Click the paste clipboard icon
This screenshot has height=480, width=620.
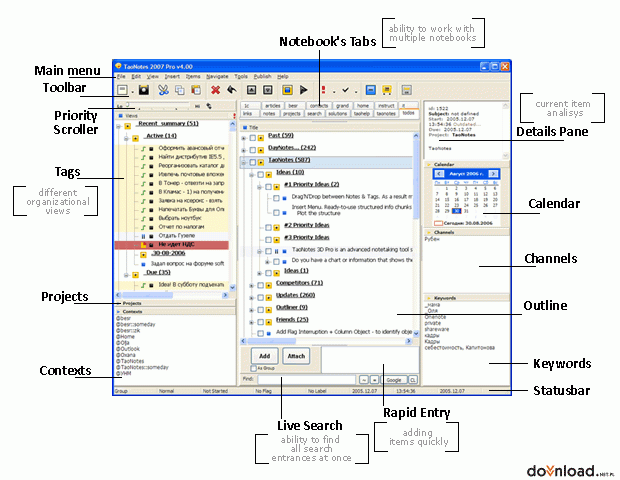(x=196, y=90)
